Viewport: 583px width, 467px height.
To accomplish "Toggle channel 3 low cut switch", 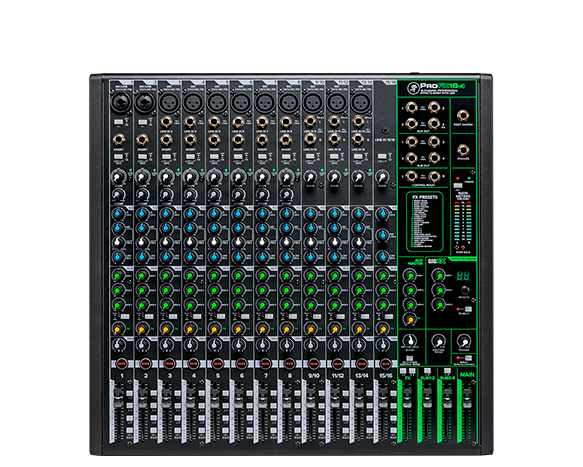I will coord(166,157).
